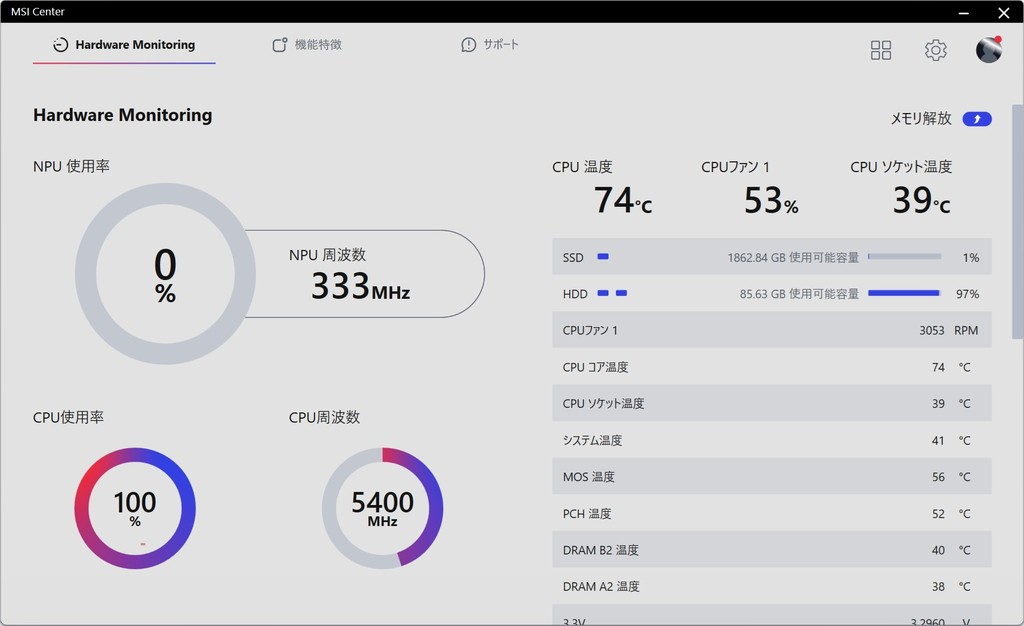Click the HDD drive indicator icons

point(613,293)
